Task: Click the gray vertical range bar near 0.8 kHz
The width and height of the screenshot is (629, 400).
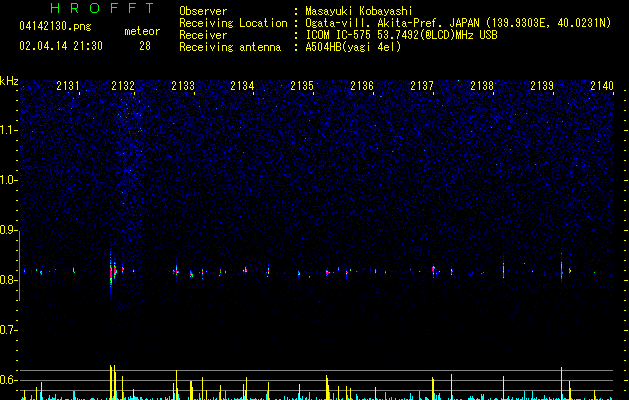Action: (x=19, y=266)
